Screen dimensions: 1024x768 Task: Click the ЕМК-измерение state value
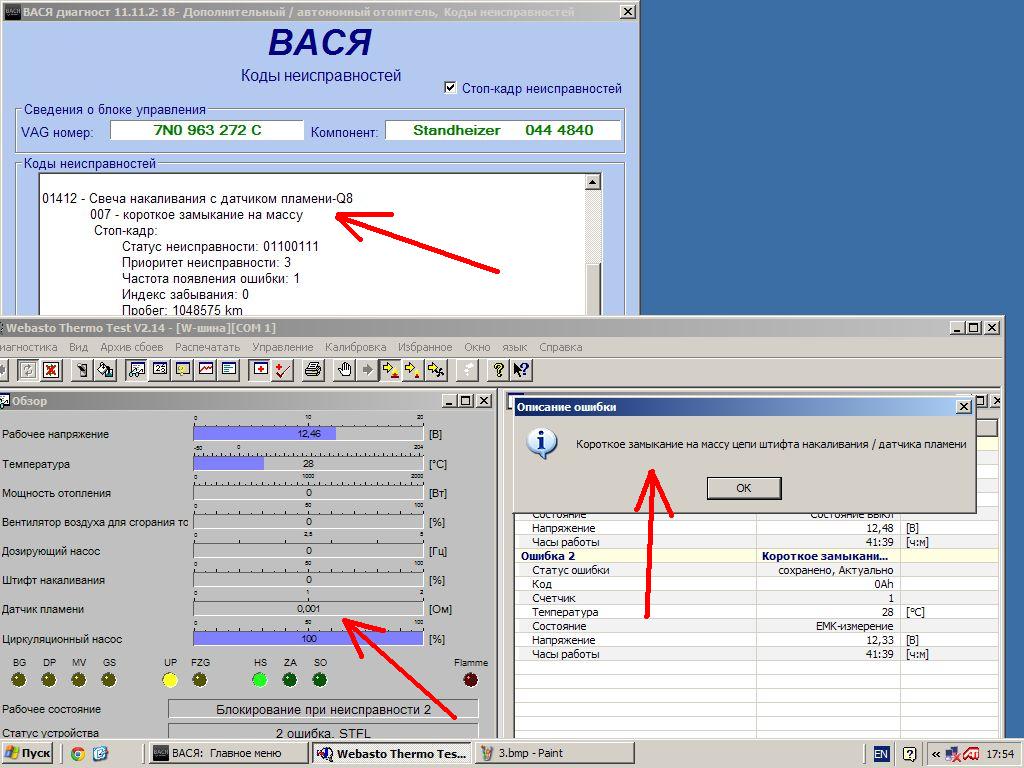click(854, 626)
